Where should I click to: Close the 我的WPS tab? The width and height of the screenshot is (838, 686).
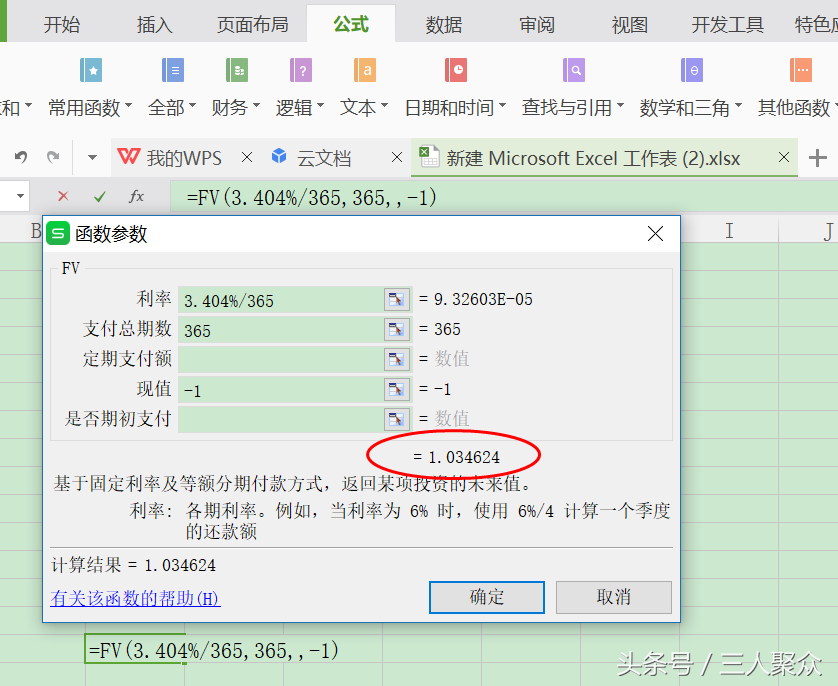click(247, 157)
